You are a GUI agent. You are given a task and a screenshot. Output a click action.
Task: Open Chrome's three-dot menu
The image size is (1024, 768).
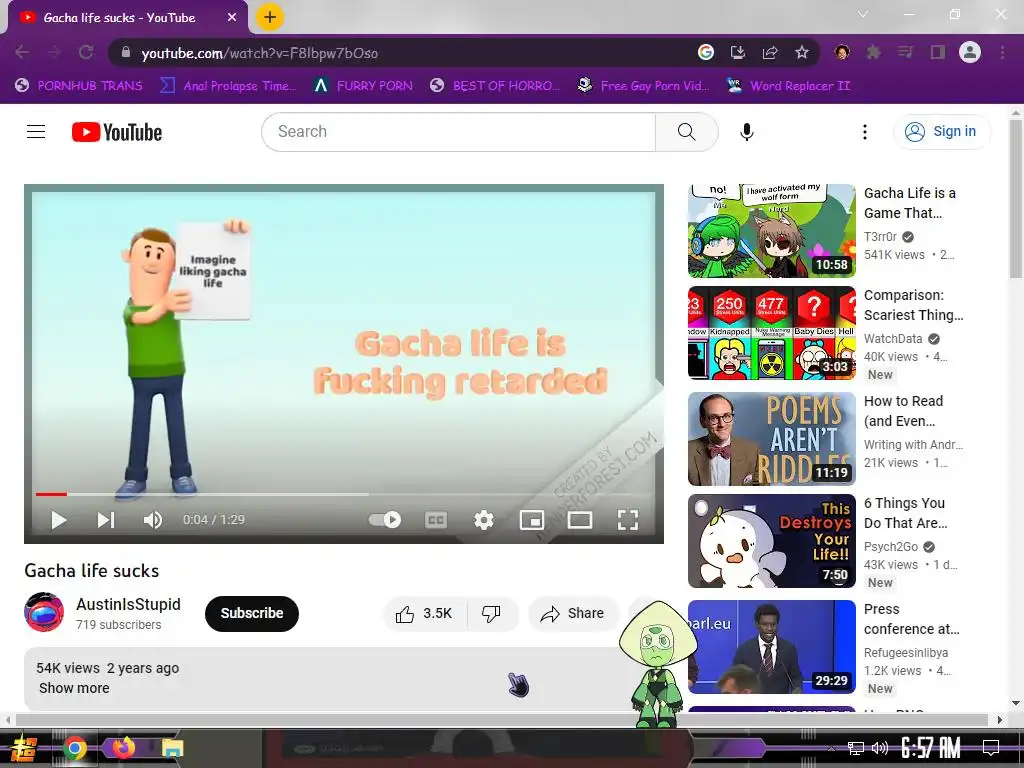[1002, 52]
